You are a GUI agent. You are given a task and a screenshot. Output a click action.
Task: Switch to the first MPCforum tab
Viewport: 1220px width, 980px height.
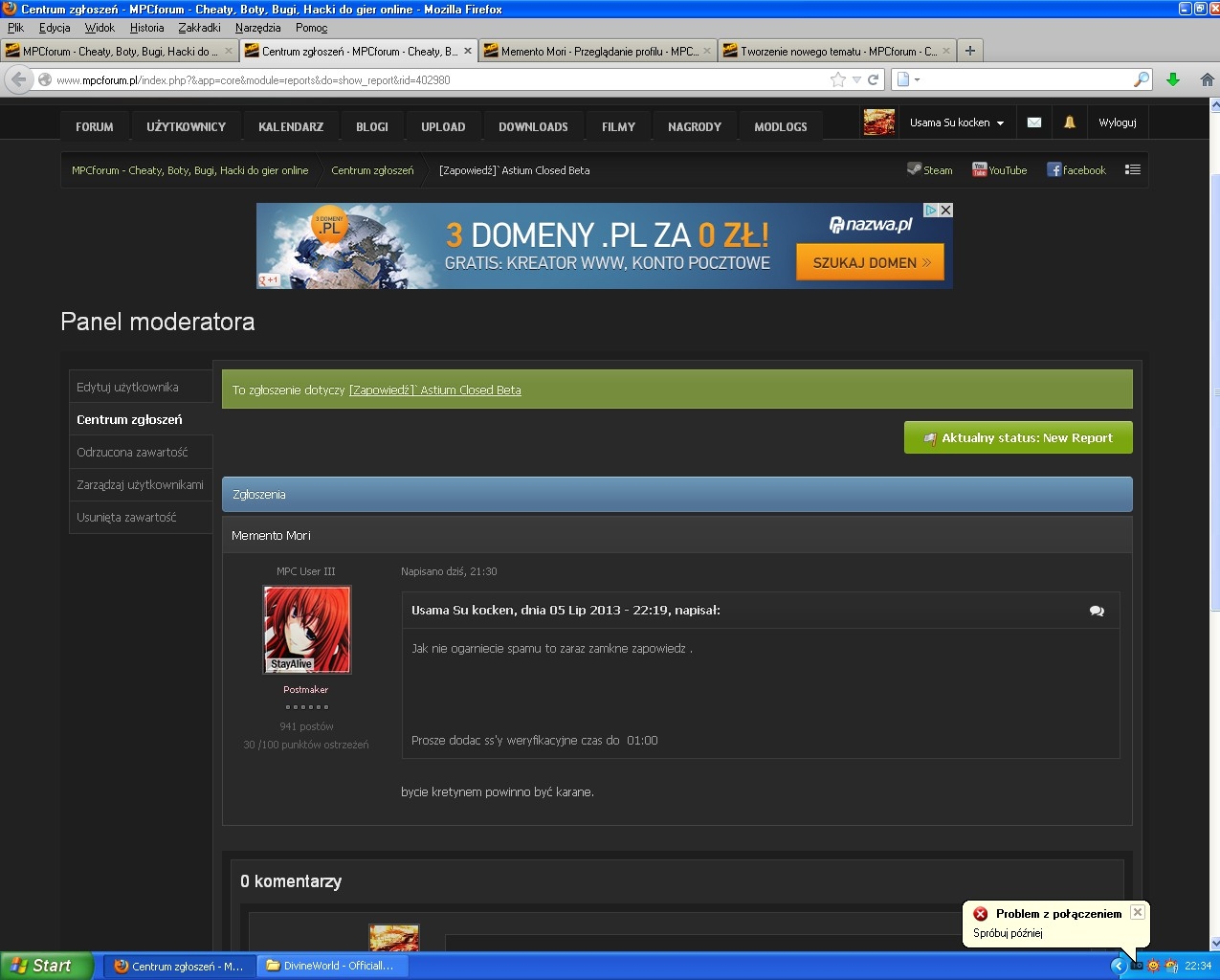pyautogui.click(x=119, y=51)
